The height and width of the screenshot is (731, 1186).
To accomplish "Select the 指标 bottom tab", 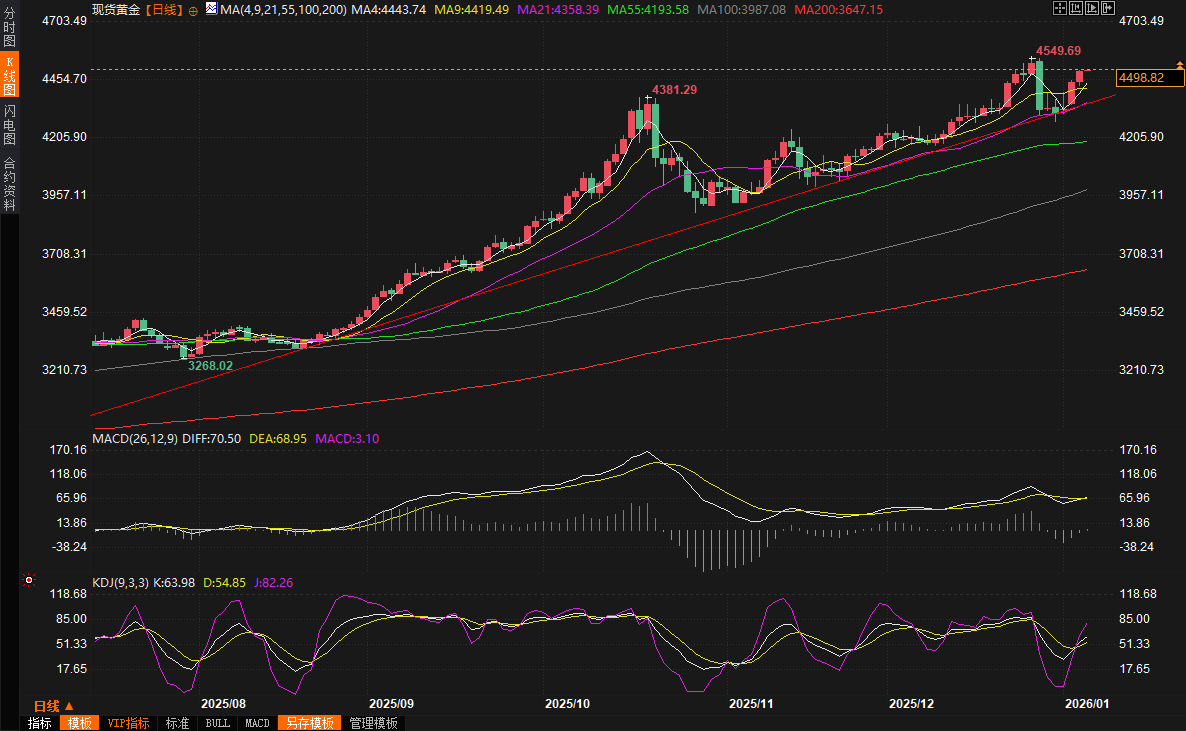I will click(40, 723).
